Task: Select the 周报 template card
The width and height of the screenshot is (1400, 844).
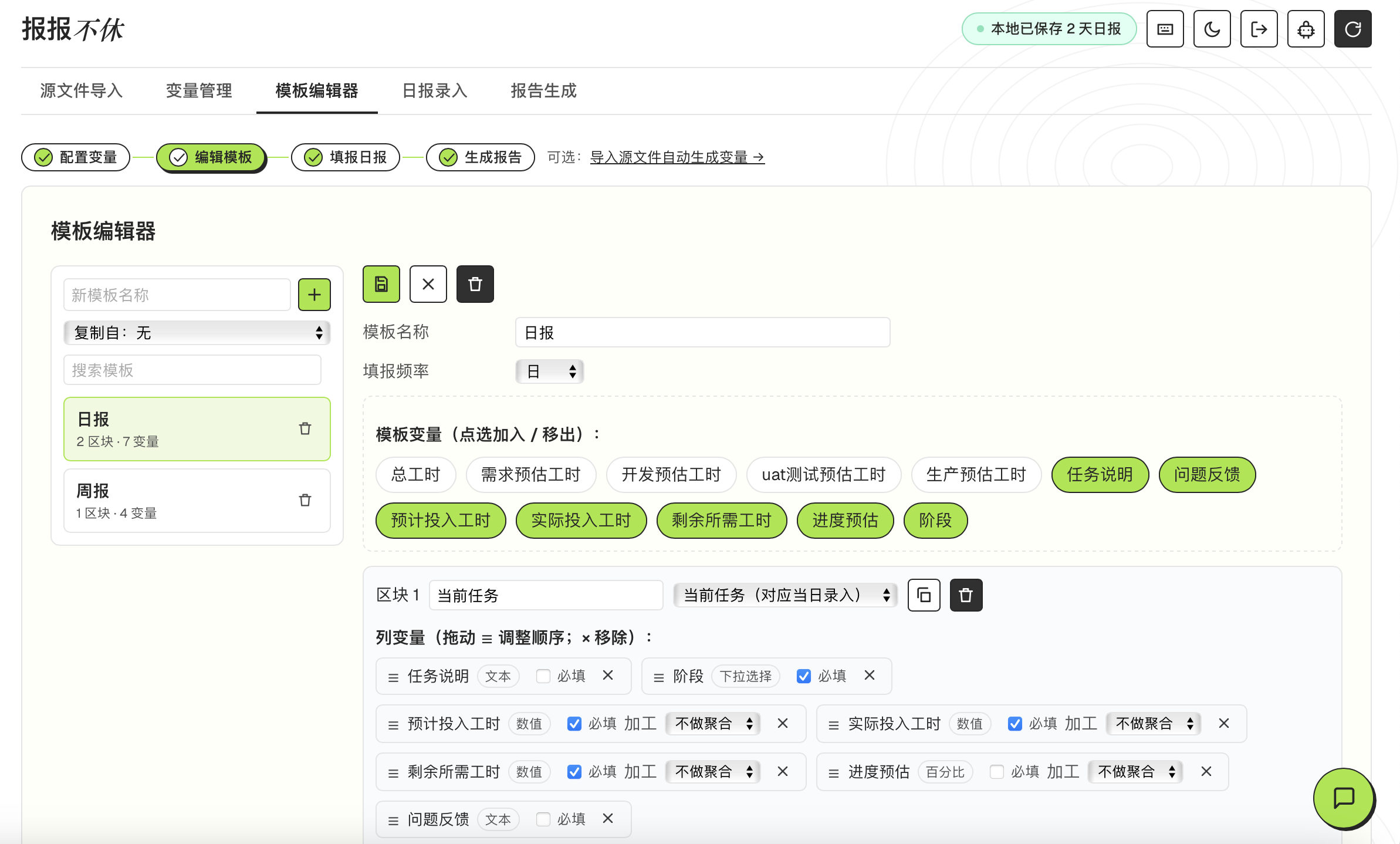Action: tap(197, 501)
